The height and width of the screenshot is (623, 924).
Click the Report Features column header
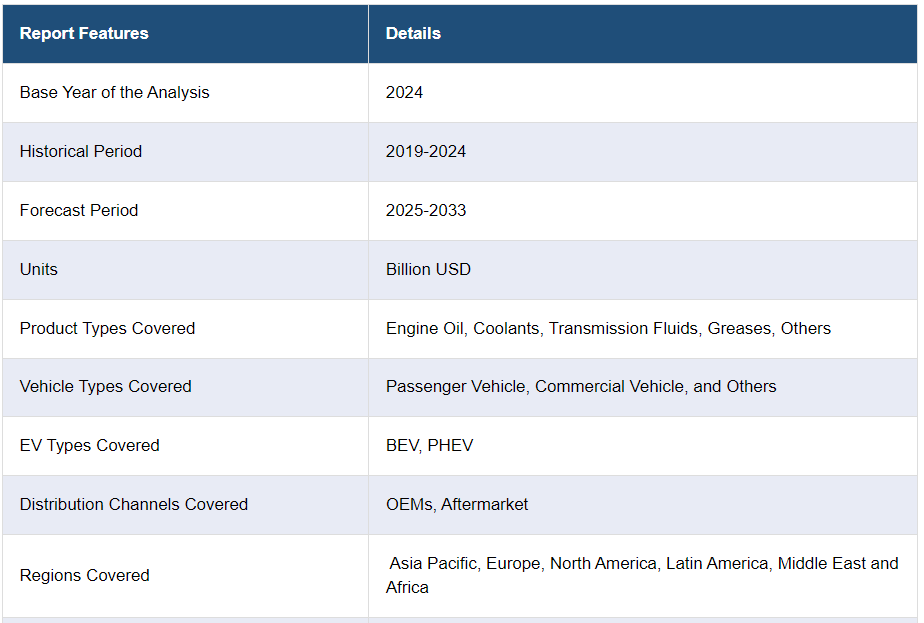tap(84, 34)
